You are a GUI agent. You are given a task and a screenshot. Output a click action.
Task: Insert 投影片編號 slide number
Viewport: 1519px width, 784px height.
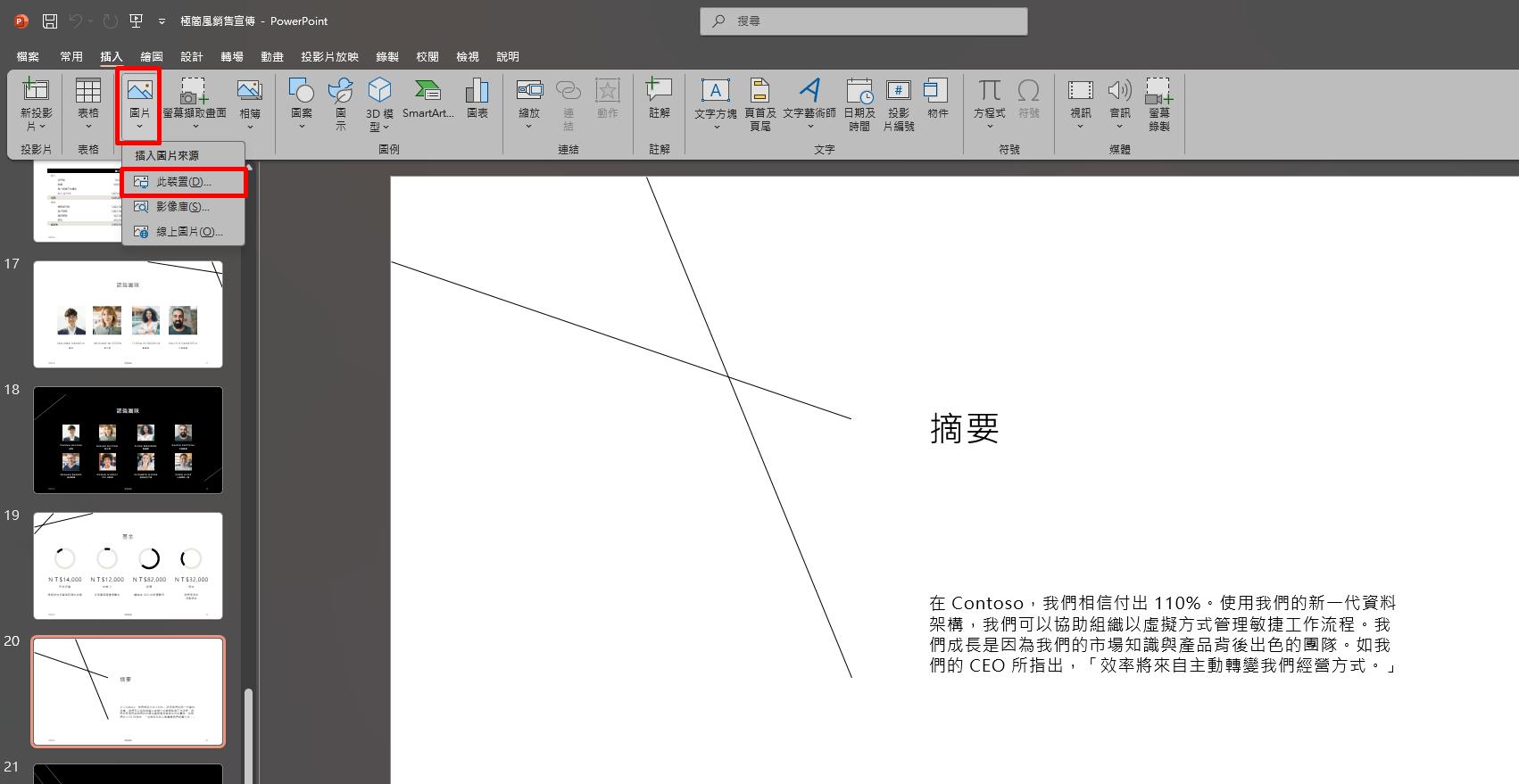(x=899, y=104)
